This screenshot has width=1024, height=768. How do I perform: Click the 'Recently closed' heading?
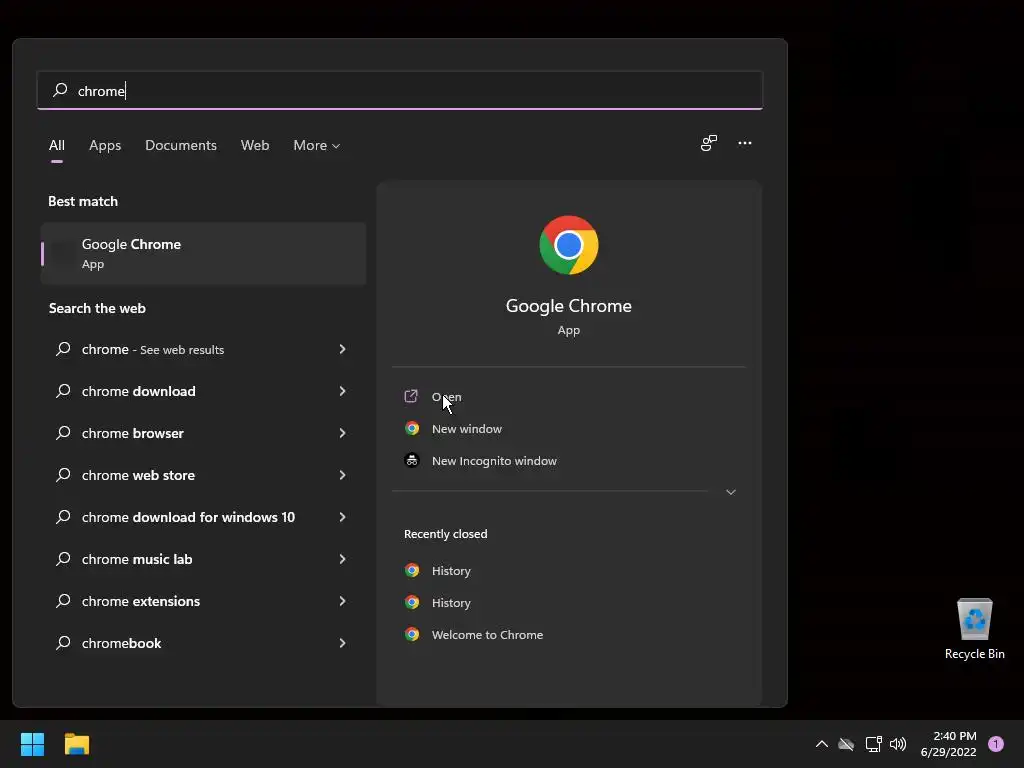click(445, 534)
